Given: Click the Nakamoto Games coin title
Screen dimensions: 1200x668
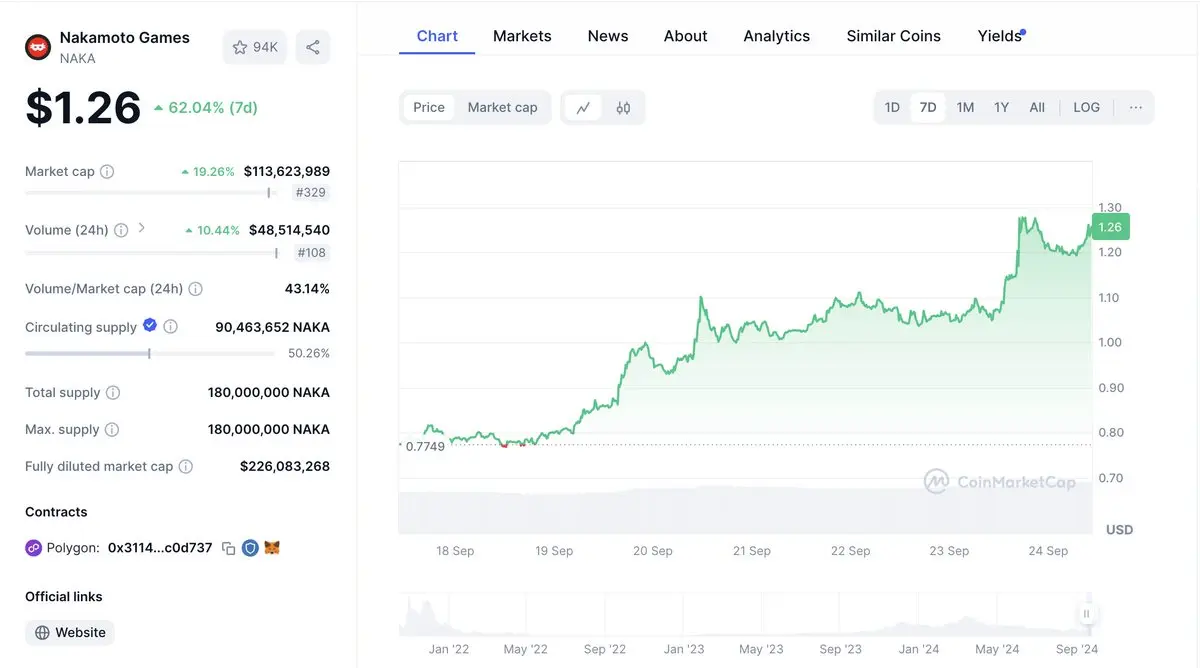Looking at the screenshot, I should click(124, 38).
